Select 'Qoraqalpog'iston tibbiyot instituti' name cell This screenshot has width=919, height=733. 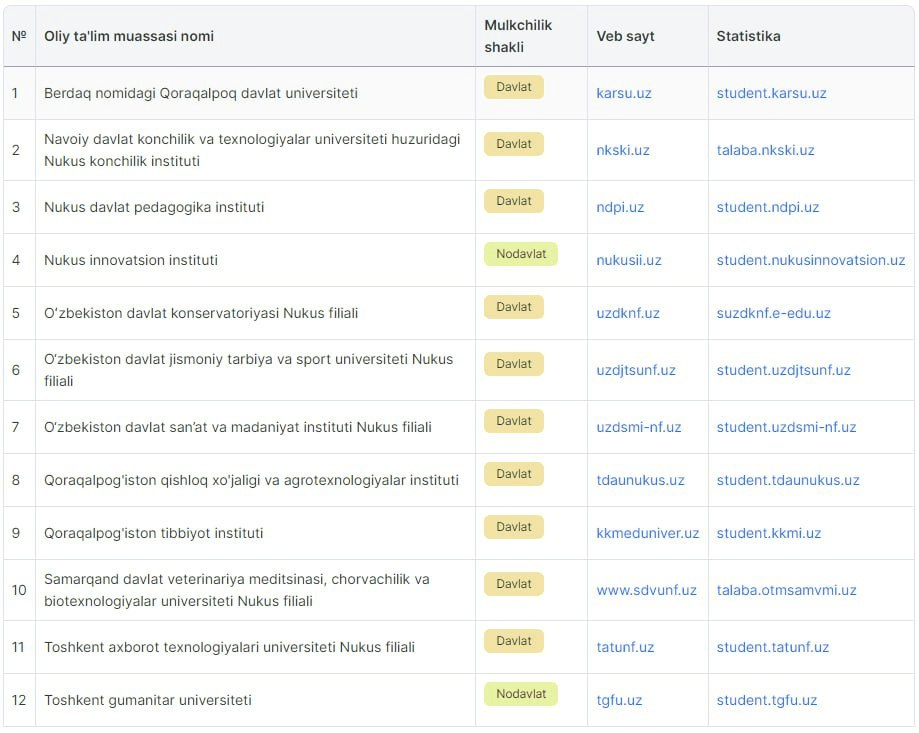point(255,533)
